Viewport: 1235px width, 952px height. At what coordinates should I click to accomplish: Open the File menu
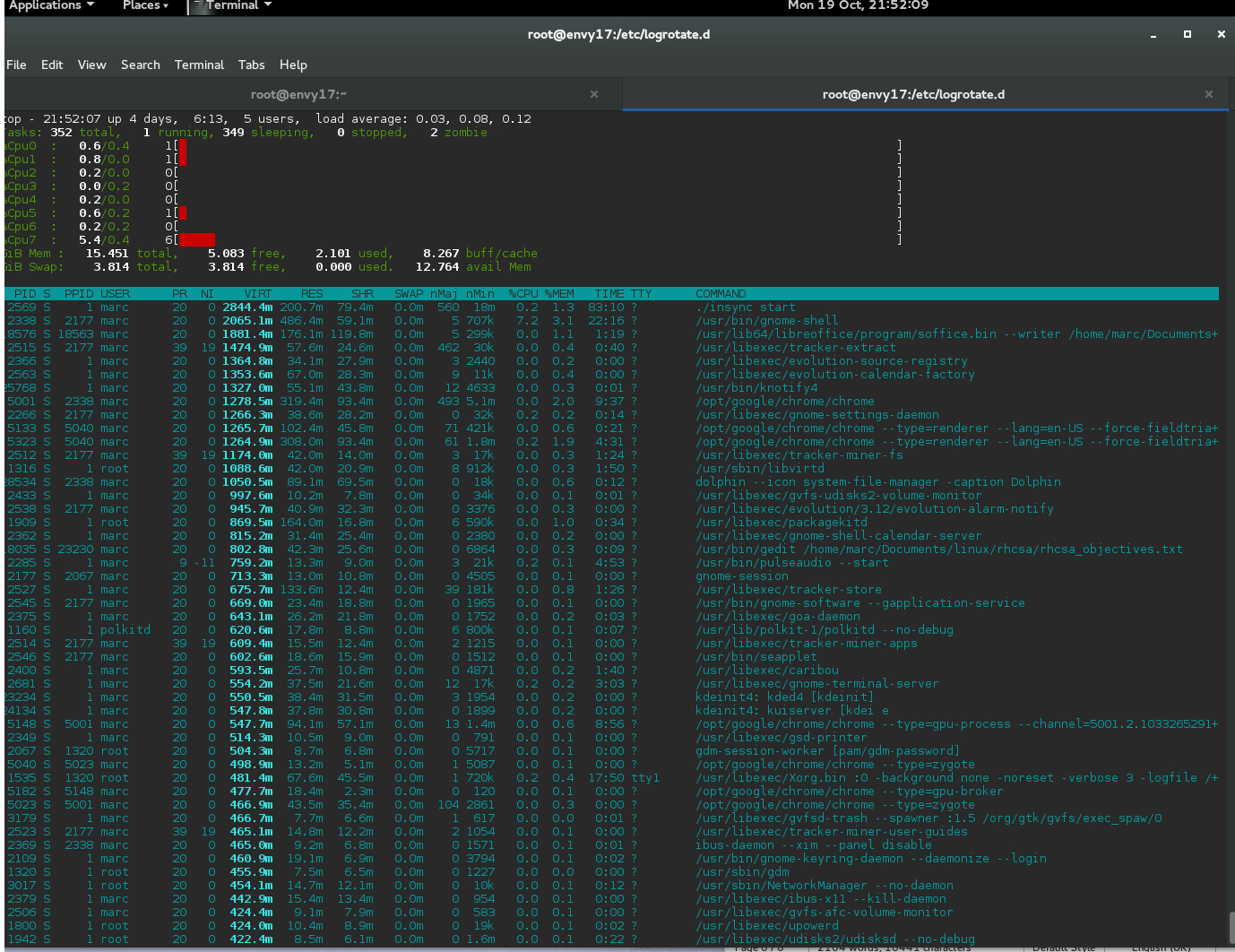(x=16, y=65)
